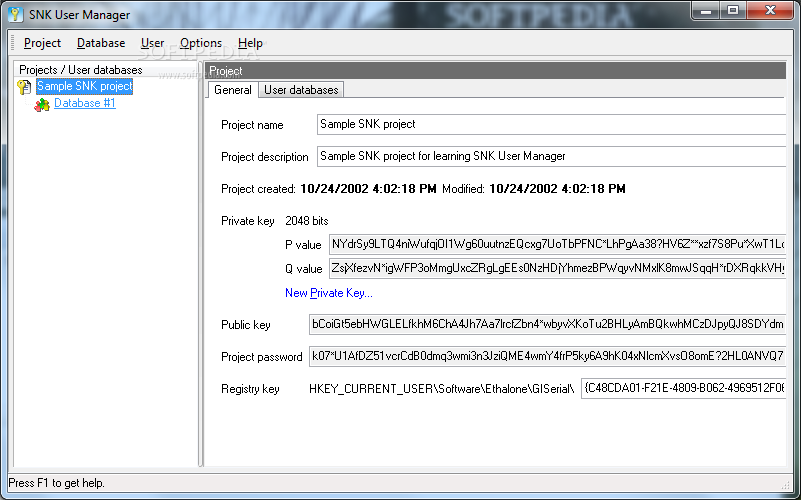Click the Database #1 users icon
The image size is (801, 500).
[41, 104]
